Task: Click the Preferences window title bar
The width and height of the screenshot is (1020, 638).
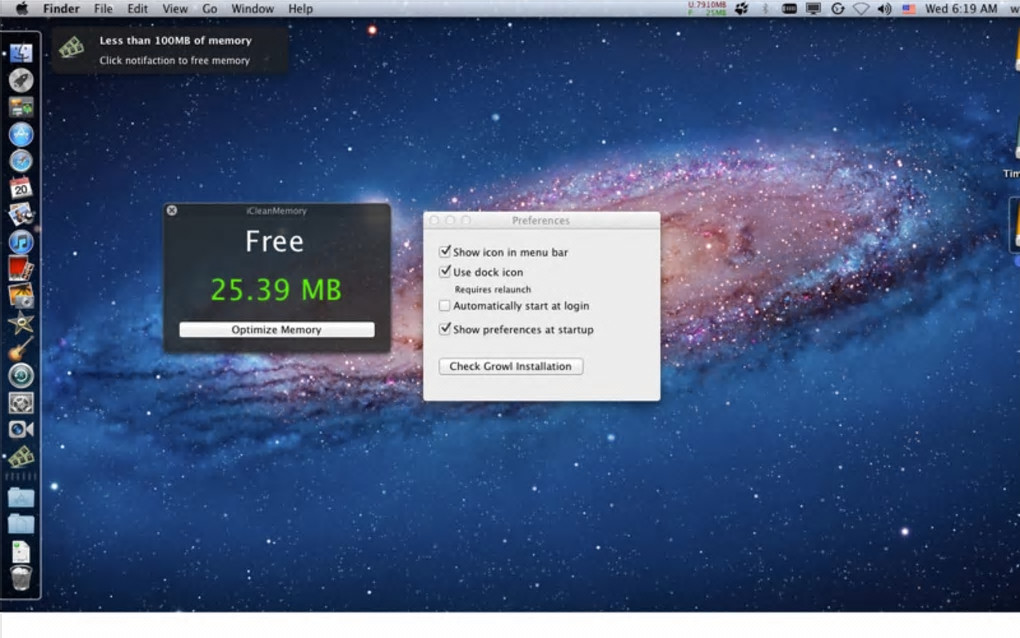Action: [x=541, y=220]
